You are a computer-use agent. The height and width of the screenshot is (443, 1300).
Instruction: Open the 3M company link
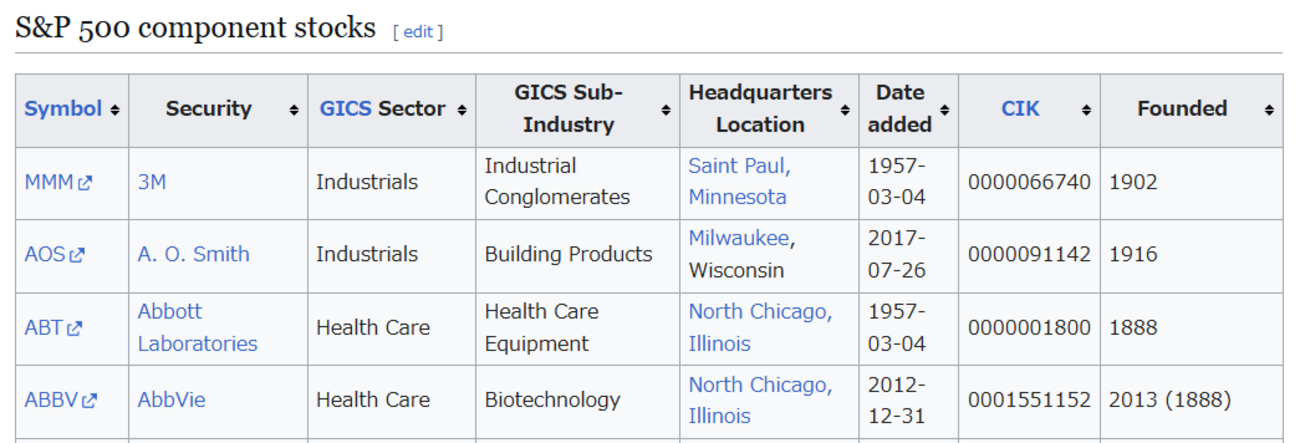[x=152, y=182]
